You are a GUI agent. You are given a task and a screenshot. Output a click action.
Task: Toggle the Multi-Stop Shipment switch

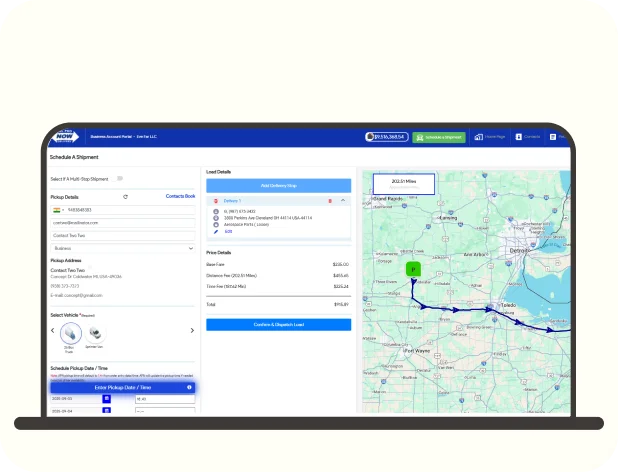click(120, 179)
